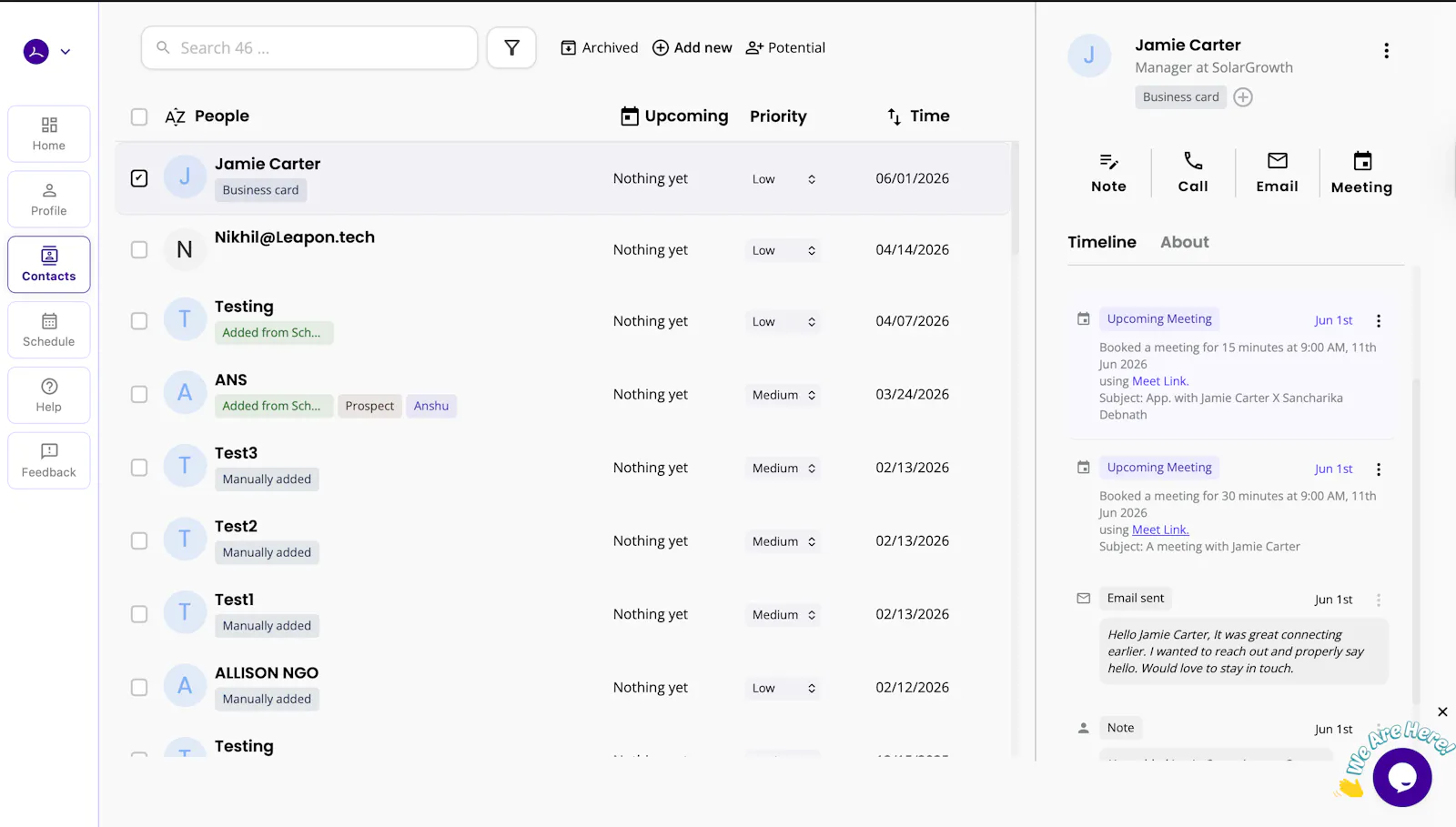Image resolution: width=1456 pixels, height=827 pixels.
Task: Switch to the Timeline tab
Action: pos(1102,242)
